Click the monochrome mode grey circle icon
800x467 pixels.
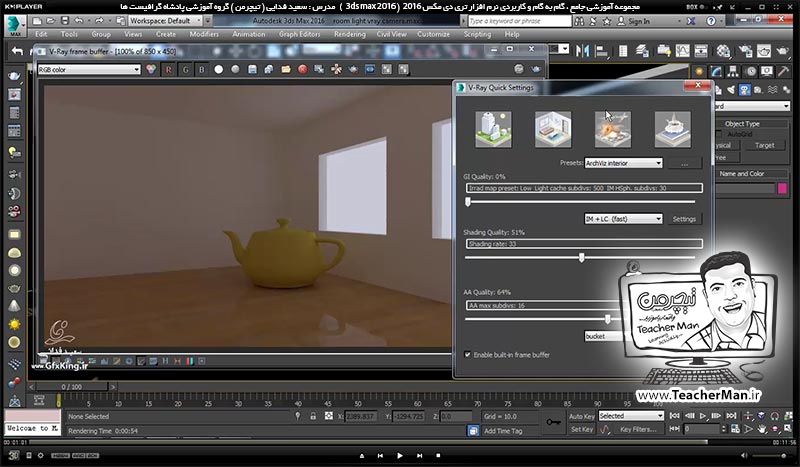point(235,69)
